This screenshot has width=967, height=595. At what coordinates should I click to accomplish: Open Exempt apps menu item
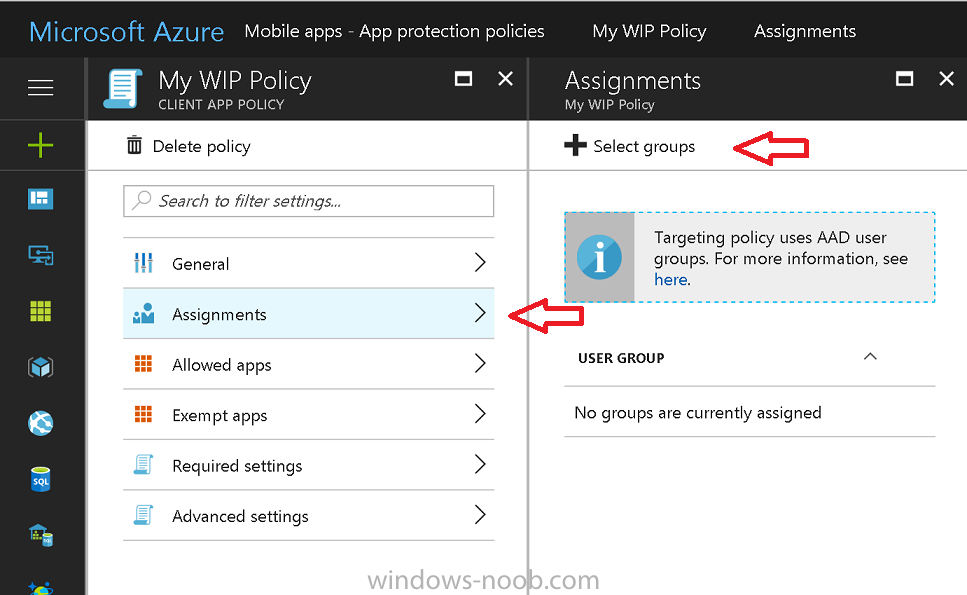click(308, 414)
